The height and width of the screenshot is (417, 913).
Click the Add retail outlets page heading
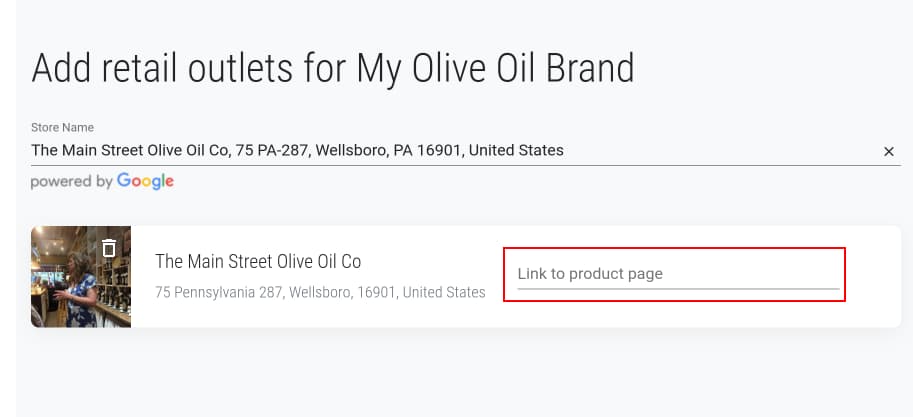[x=332, y=68]
